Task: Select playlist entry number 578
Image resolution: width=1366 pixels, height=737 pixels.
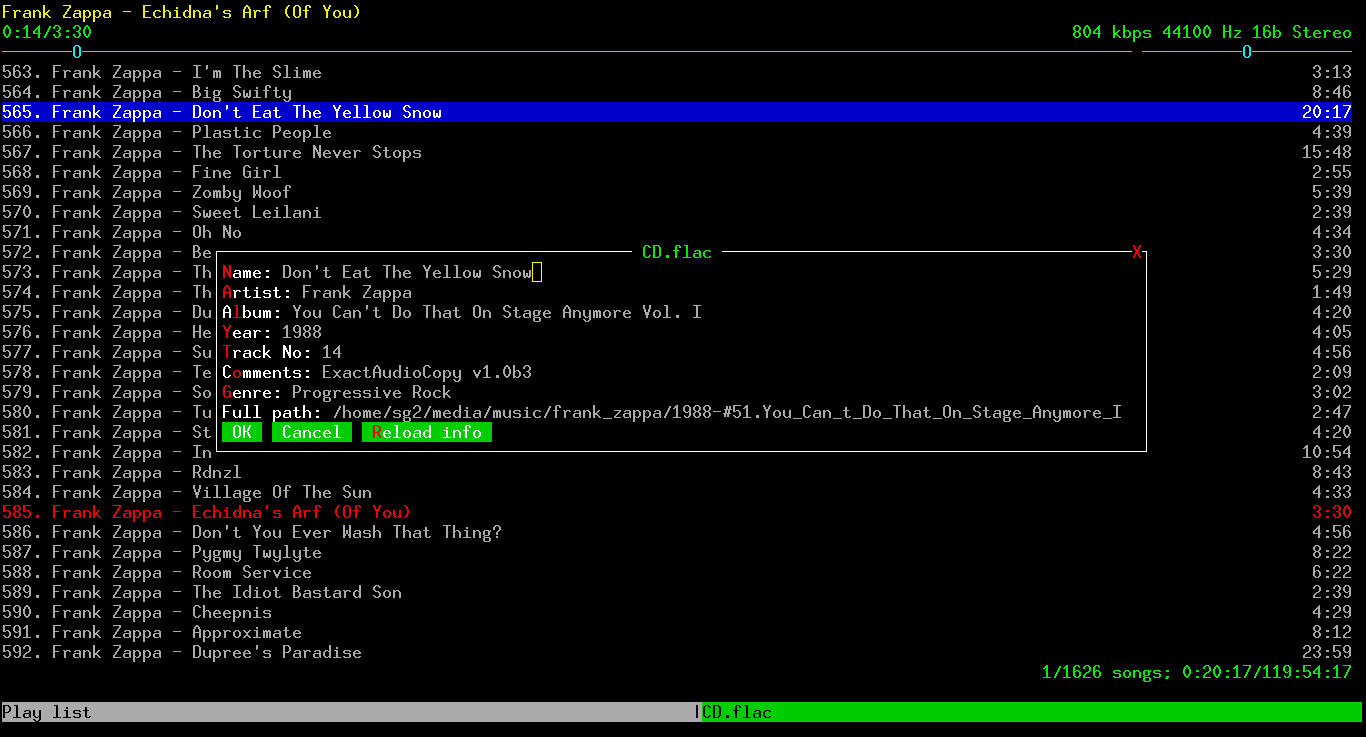Action: pyautogui.click(x=107, y=372)
